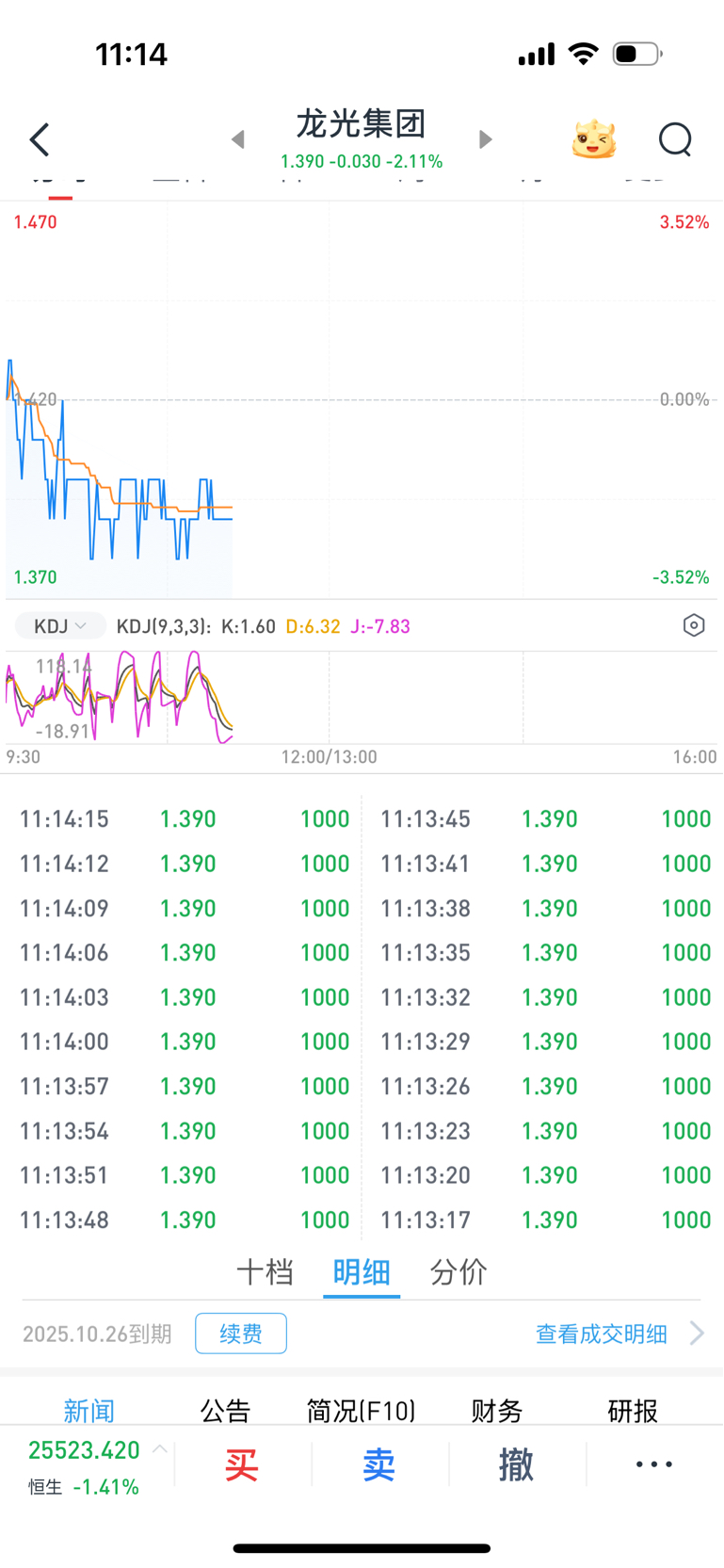
Task: Open search with magnifier icon
Action: [675, 139]
